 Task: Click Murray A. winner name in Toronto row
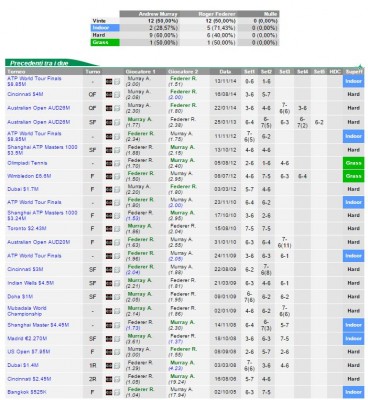(x=140, y=226)
